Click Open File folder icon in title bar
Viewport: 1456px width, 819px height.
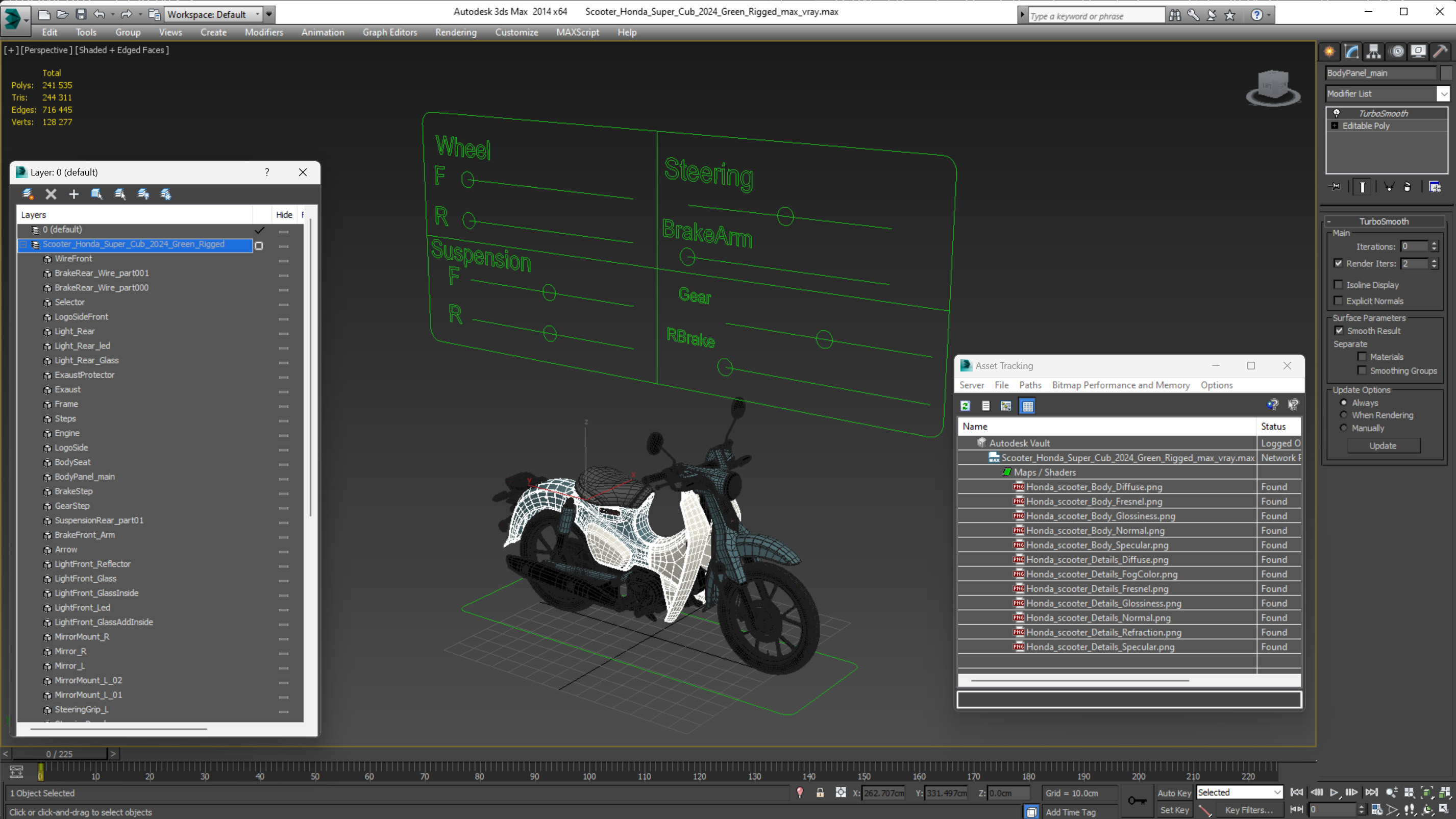[63, 14]
